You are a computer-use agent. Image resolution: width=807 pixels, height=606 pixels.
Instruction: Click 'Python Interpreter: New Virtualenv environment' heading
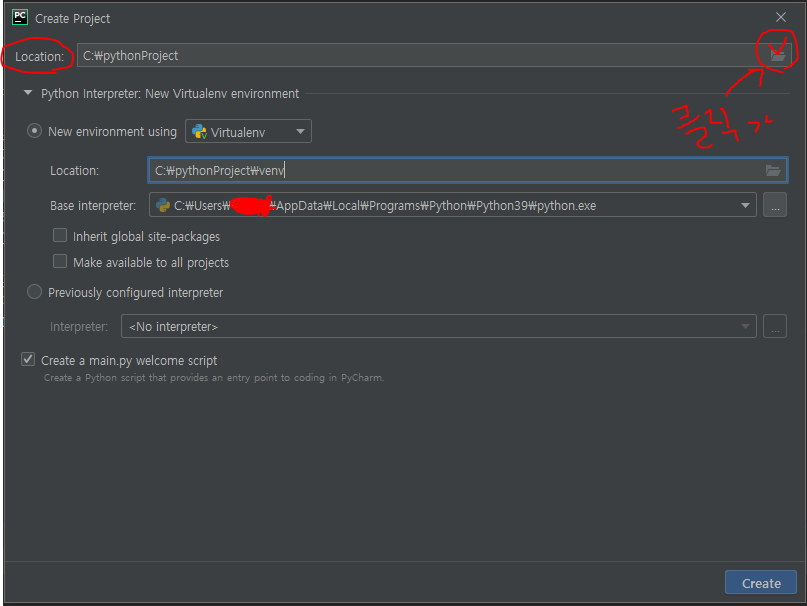[x=170, y=93]
